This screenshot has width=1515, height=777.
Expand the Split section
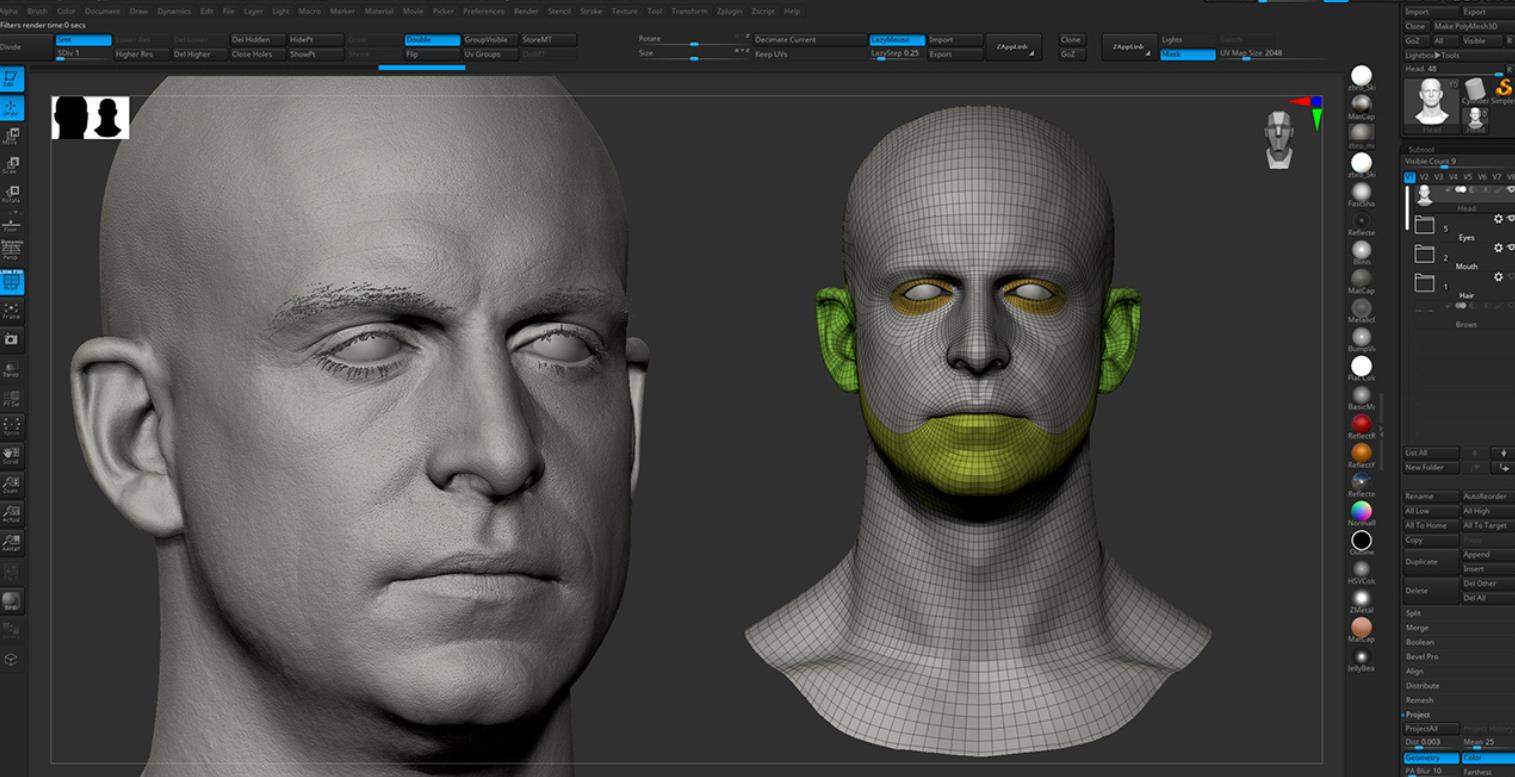pyautogui.click(x=1414, y=613)
